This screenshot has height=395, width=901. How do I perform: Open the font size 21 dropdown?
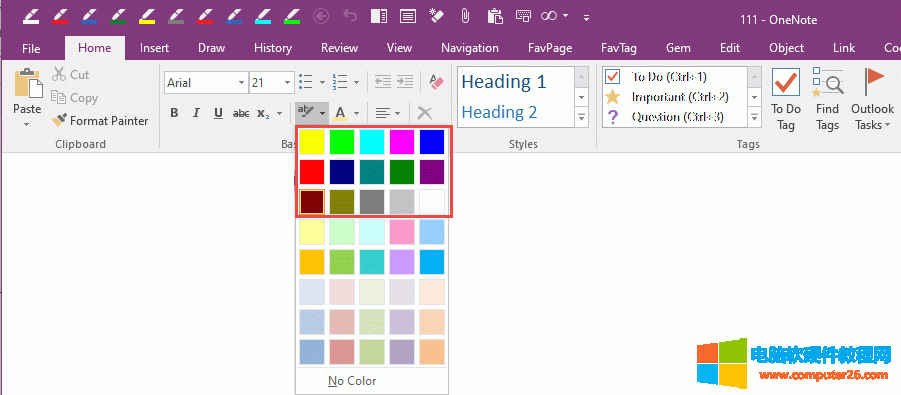pyautogui.click(x=287, y=83)
